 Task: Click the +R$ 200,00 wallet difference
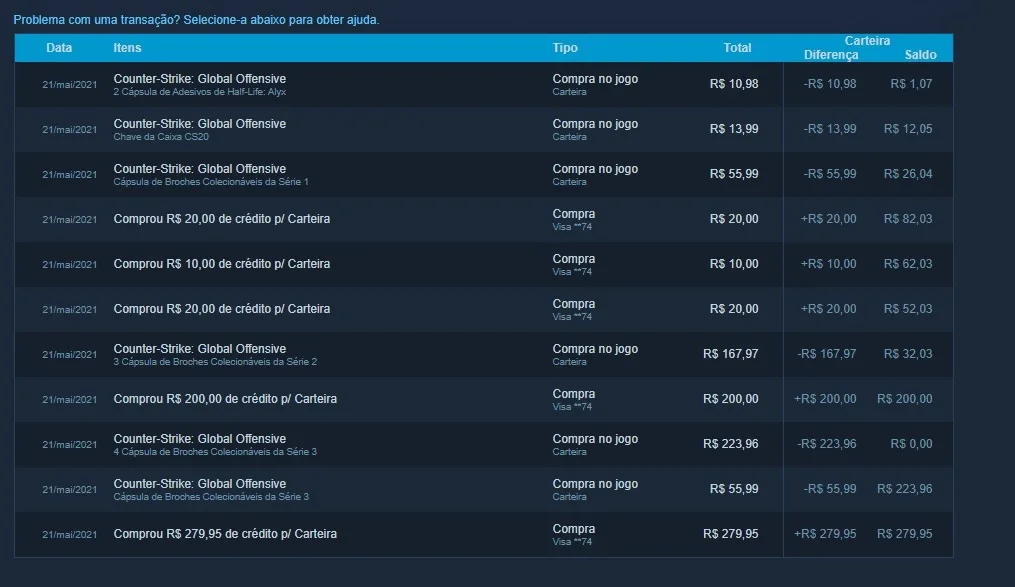(x=825, y=399)
